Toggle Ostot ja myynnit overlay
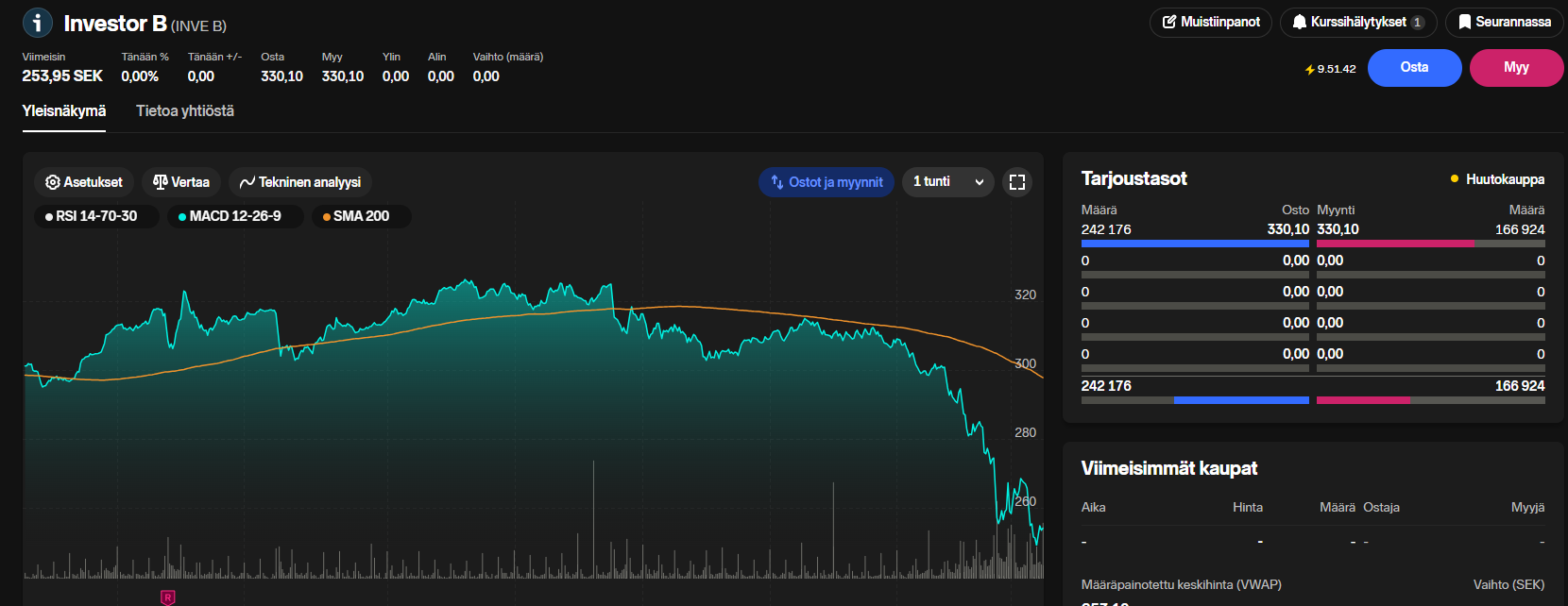 pos(827,182)
